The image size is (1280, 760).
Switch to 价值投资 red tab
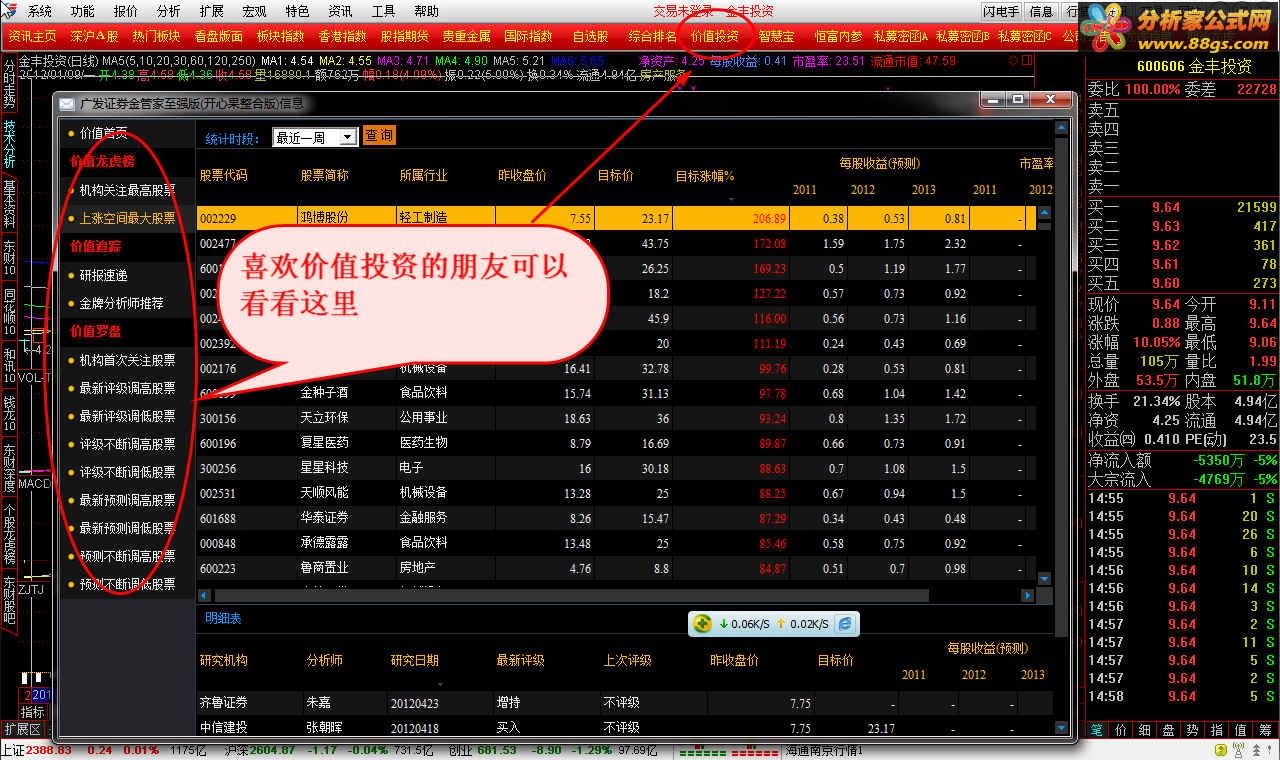pos(716,36)
